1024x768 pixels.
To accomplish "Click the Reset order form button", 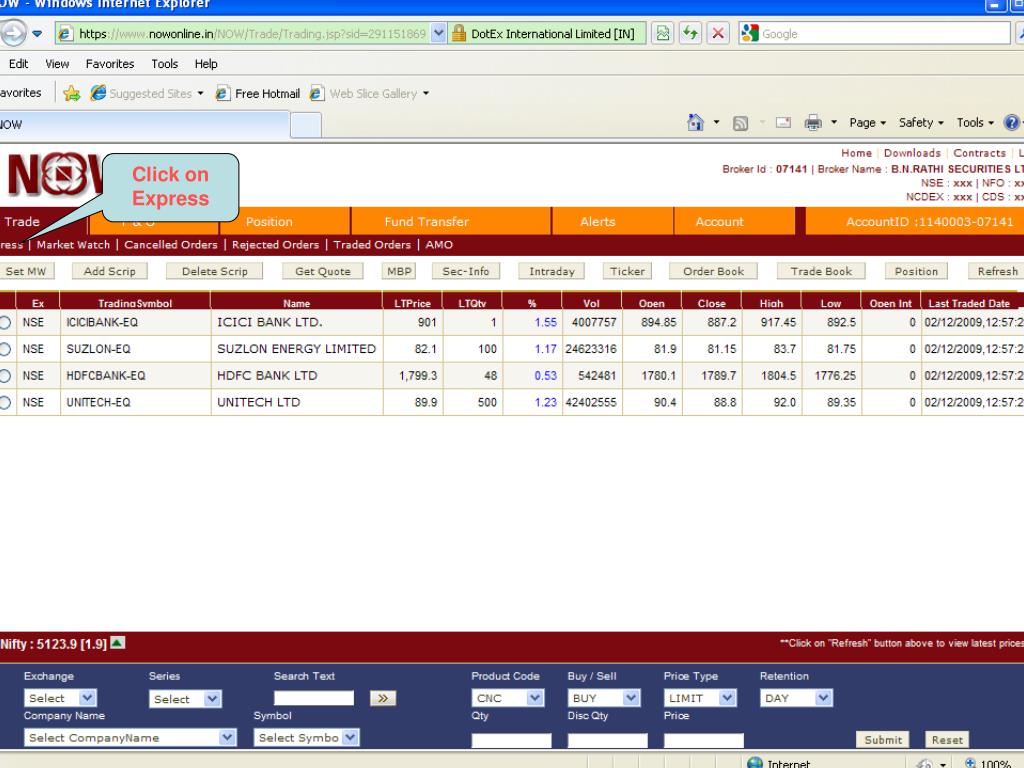I will (947, 739).
